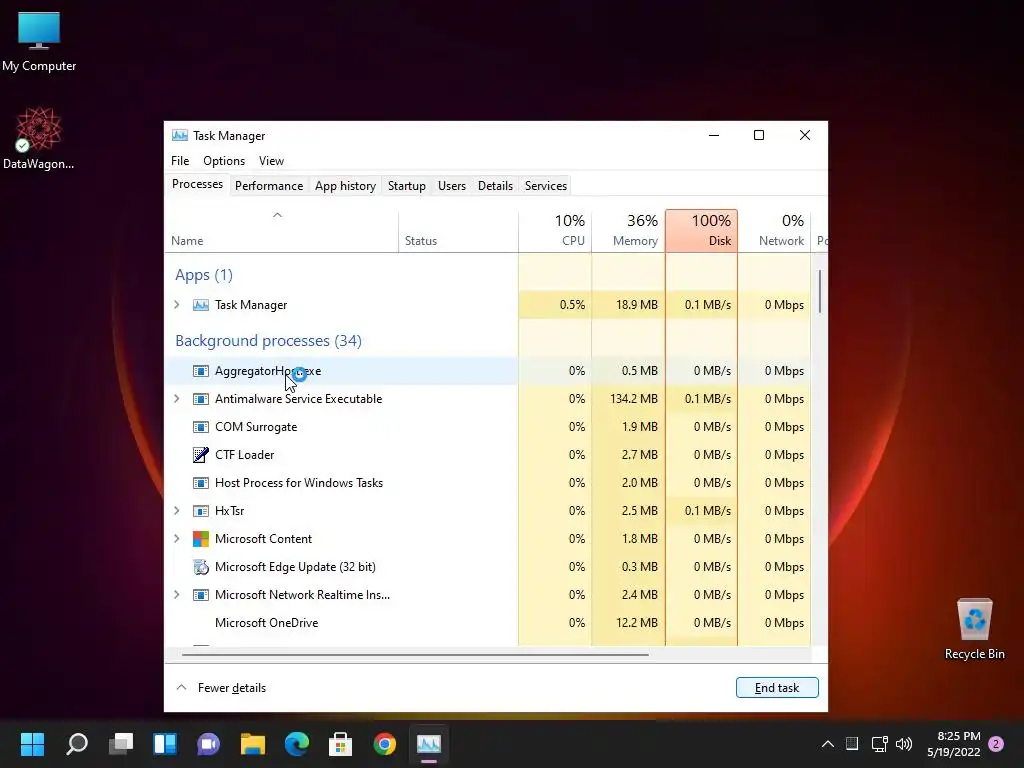Sort by the Network column header

click(775, 231)
